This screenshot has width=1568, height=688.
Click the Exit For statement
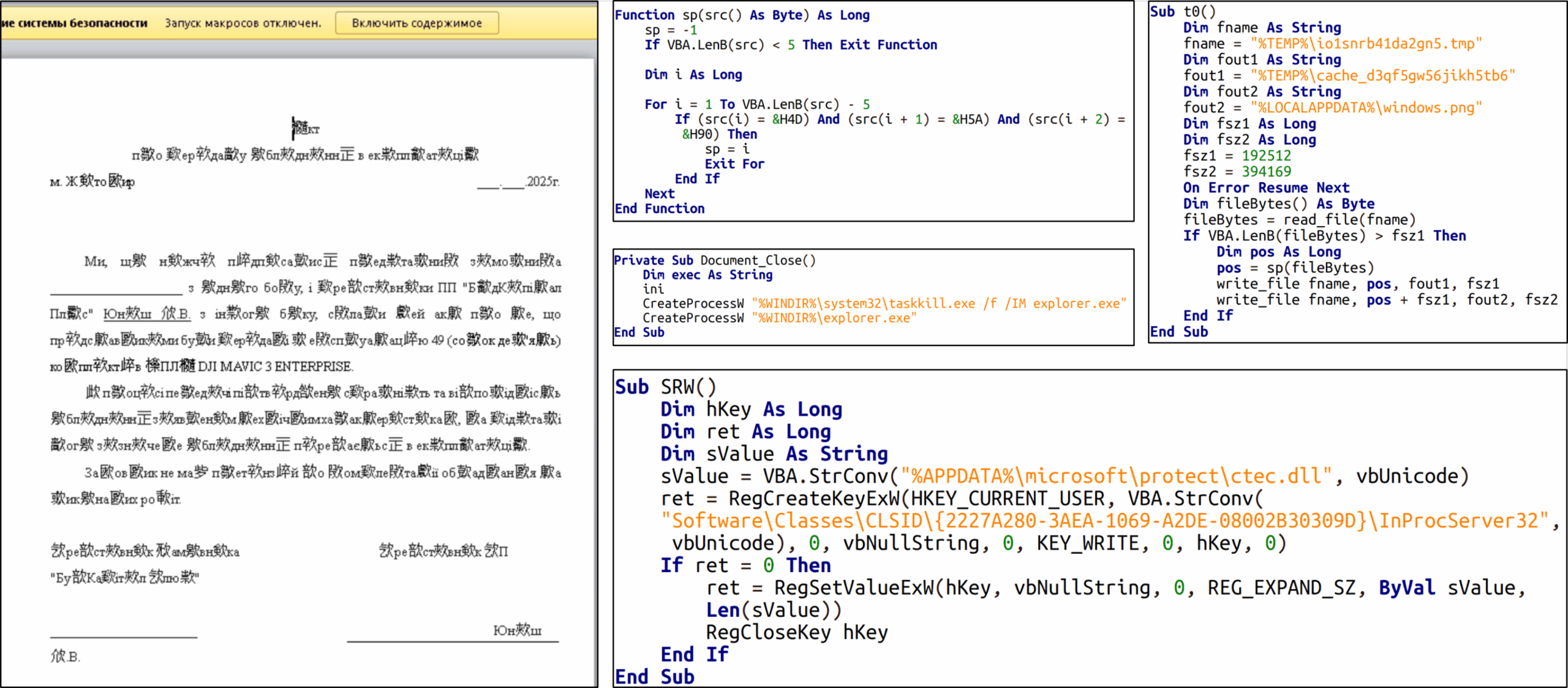[734, 163]
